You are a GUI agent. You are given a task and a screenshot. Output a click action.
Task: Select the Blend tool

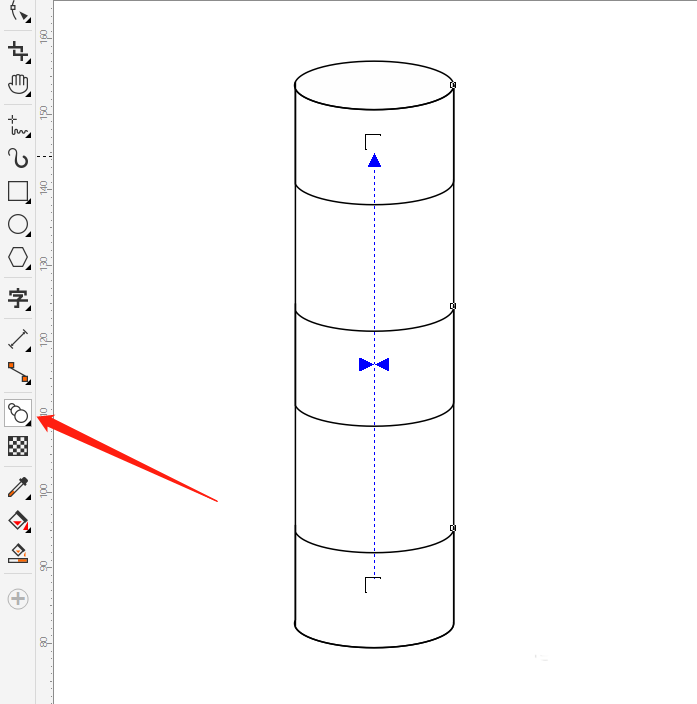[18, 413]
